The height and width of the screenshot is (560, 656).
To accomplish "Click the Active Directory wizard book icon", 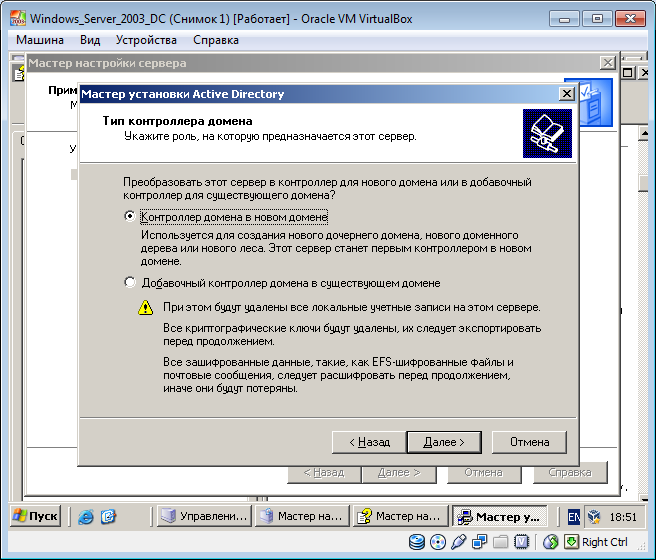I will pos(547,133).
